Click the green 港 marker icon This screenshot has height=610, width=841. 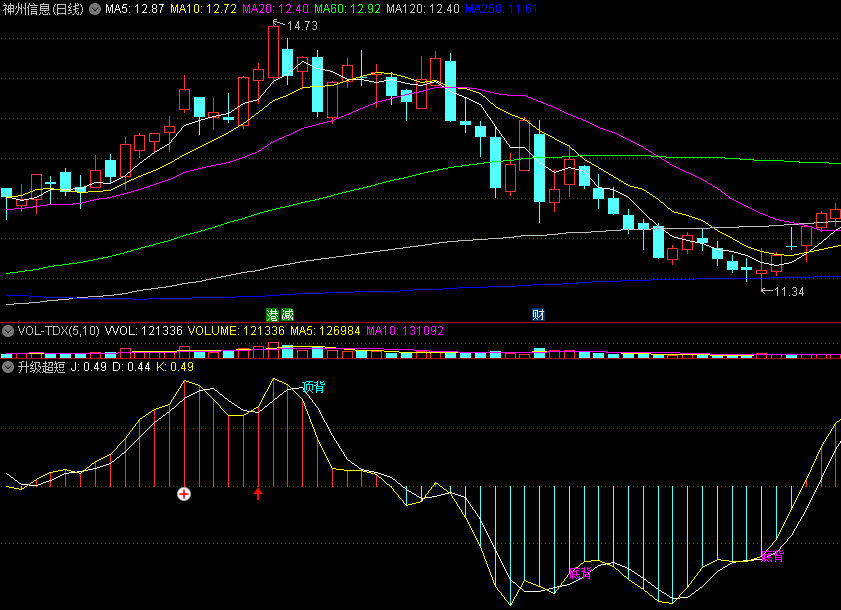273,314
